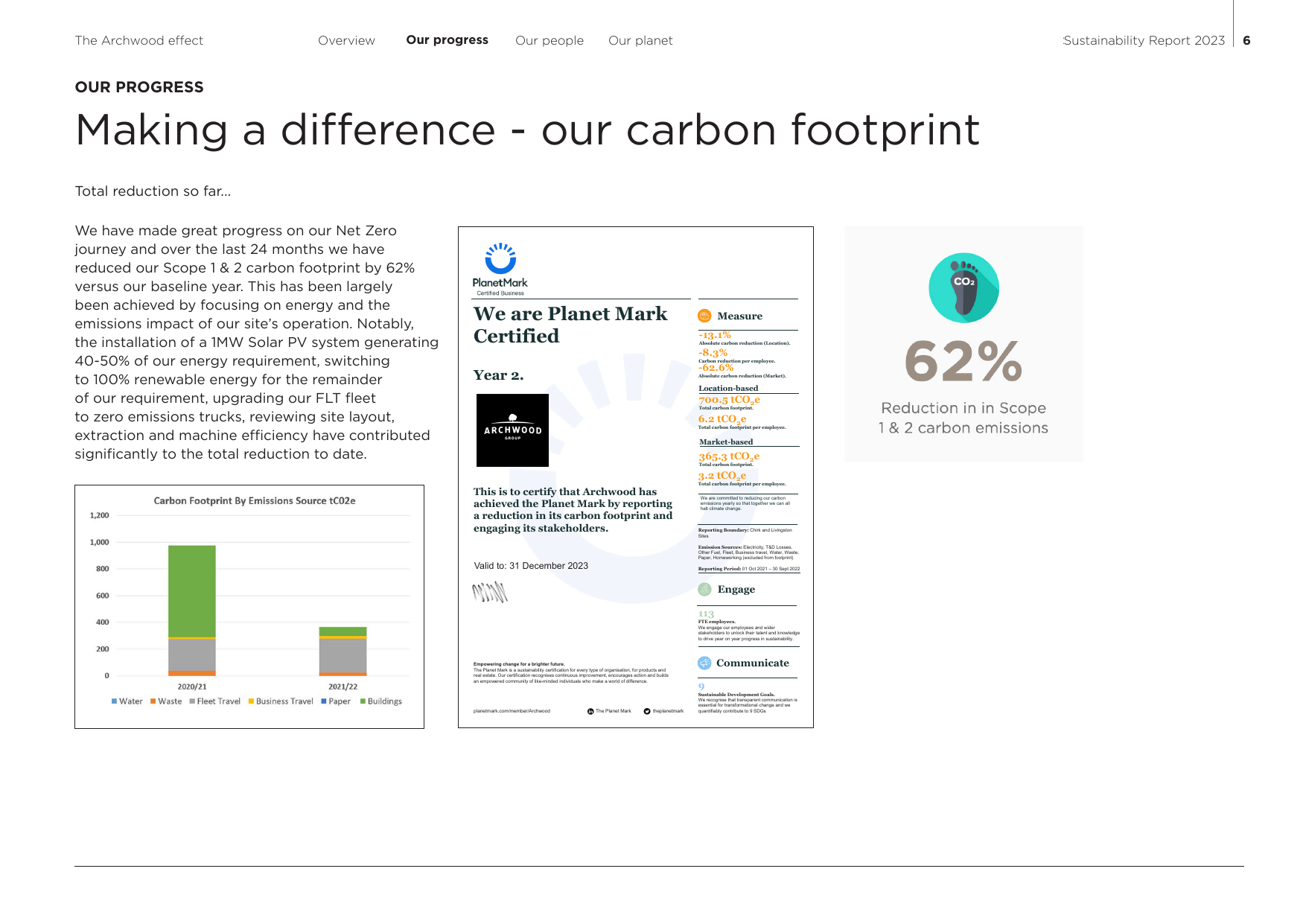
Task: Click the orange Measure icon
Action: [x=704, y=316]
